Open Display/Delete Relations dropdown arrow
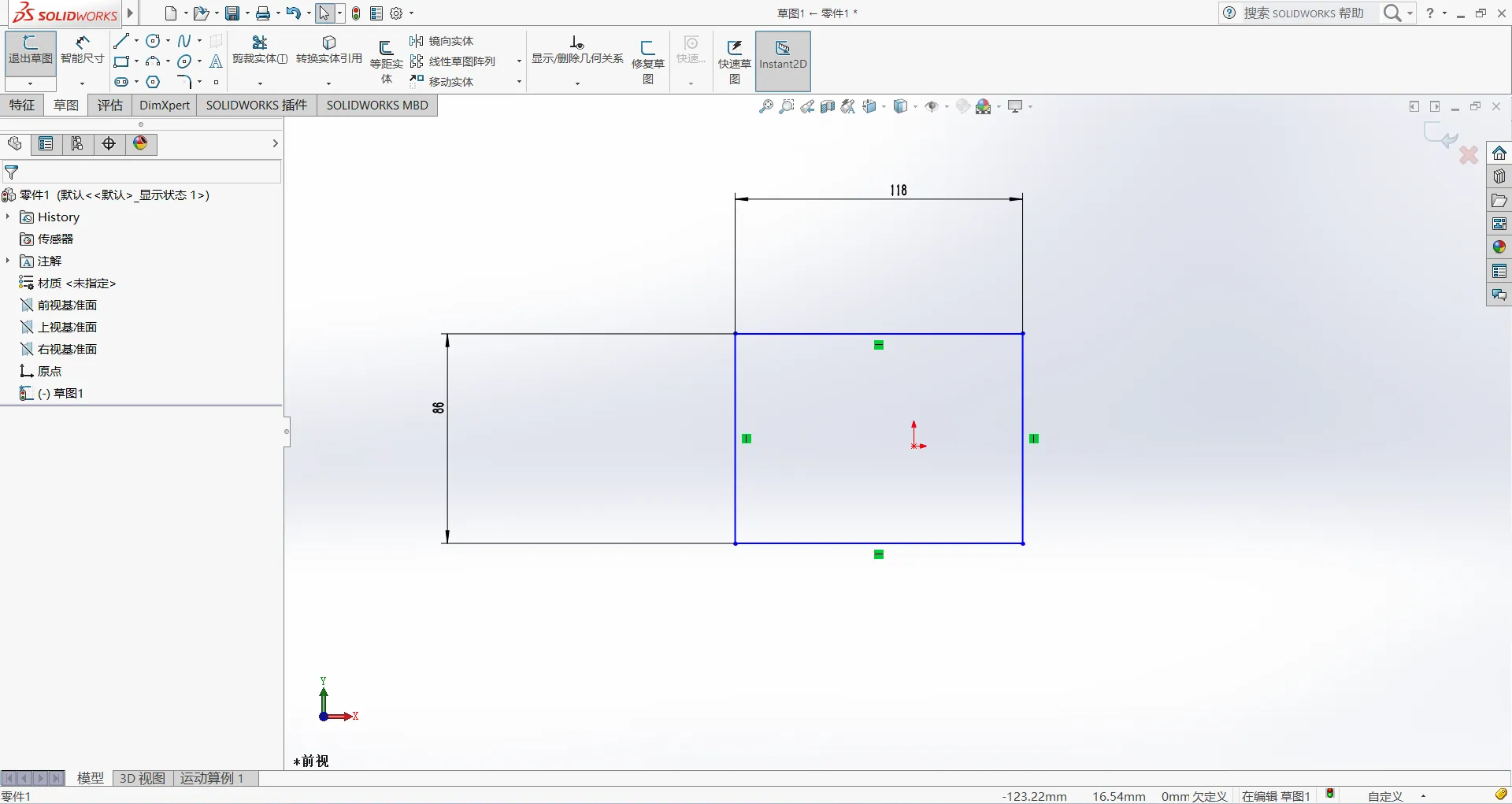The height and width of the screenshot is (804, 1512). pyautogui.click(x=577, y=83)
